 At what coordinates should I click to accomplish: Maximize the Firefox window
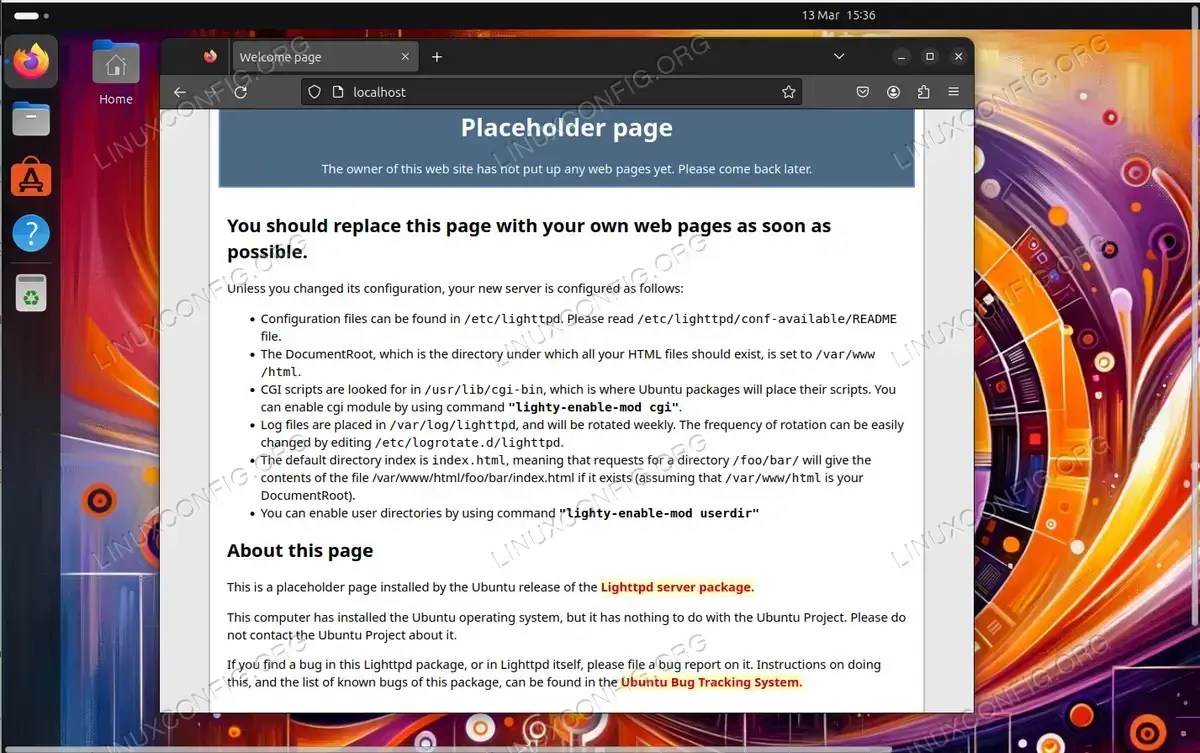[930, 57]
